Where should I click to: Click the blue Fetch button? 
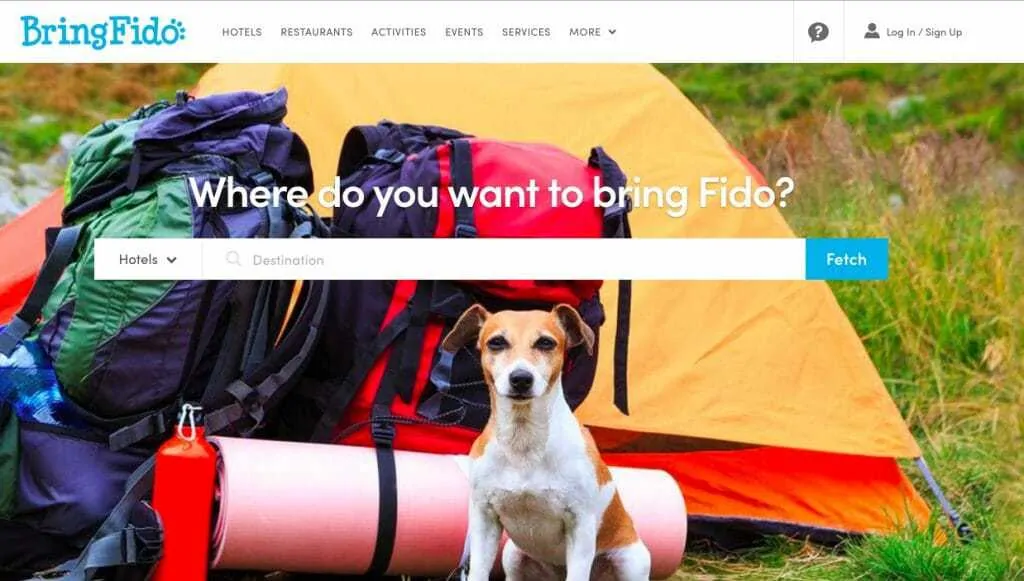(x=846, y=259)
